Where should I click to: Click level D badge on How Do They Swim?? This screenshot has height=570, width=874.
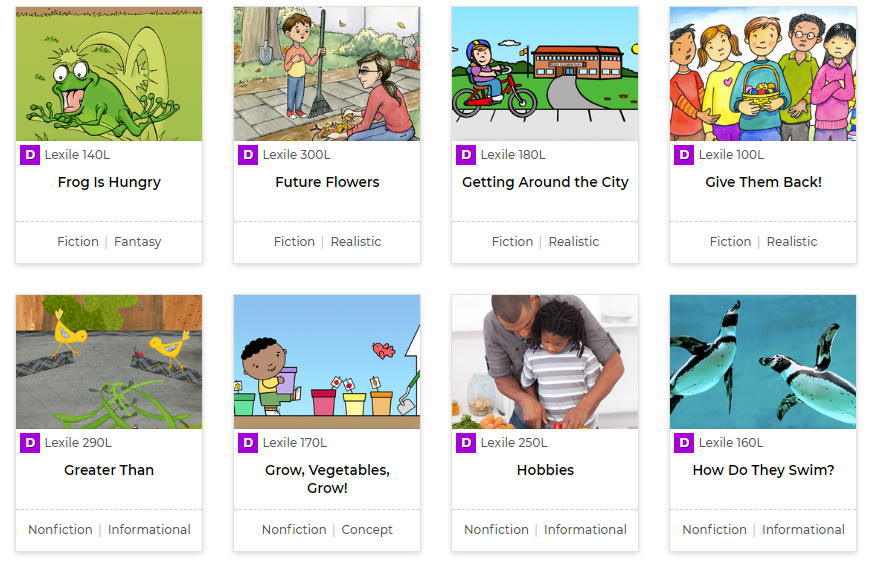click(x=684, y=443)
